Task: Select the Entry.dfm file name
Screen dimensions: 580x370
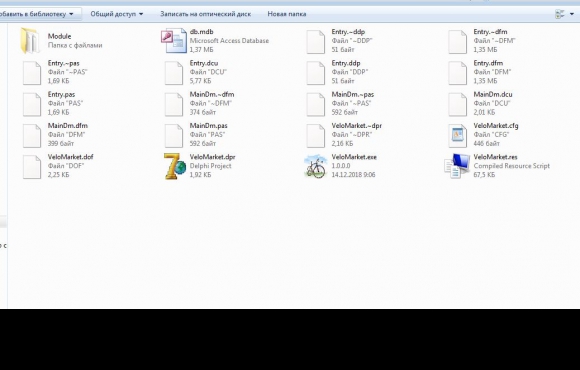Action: click(488, 63)
